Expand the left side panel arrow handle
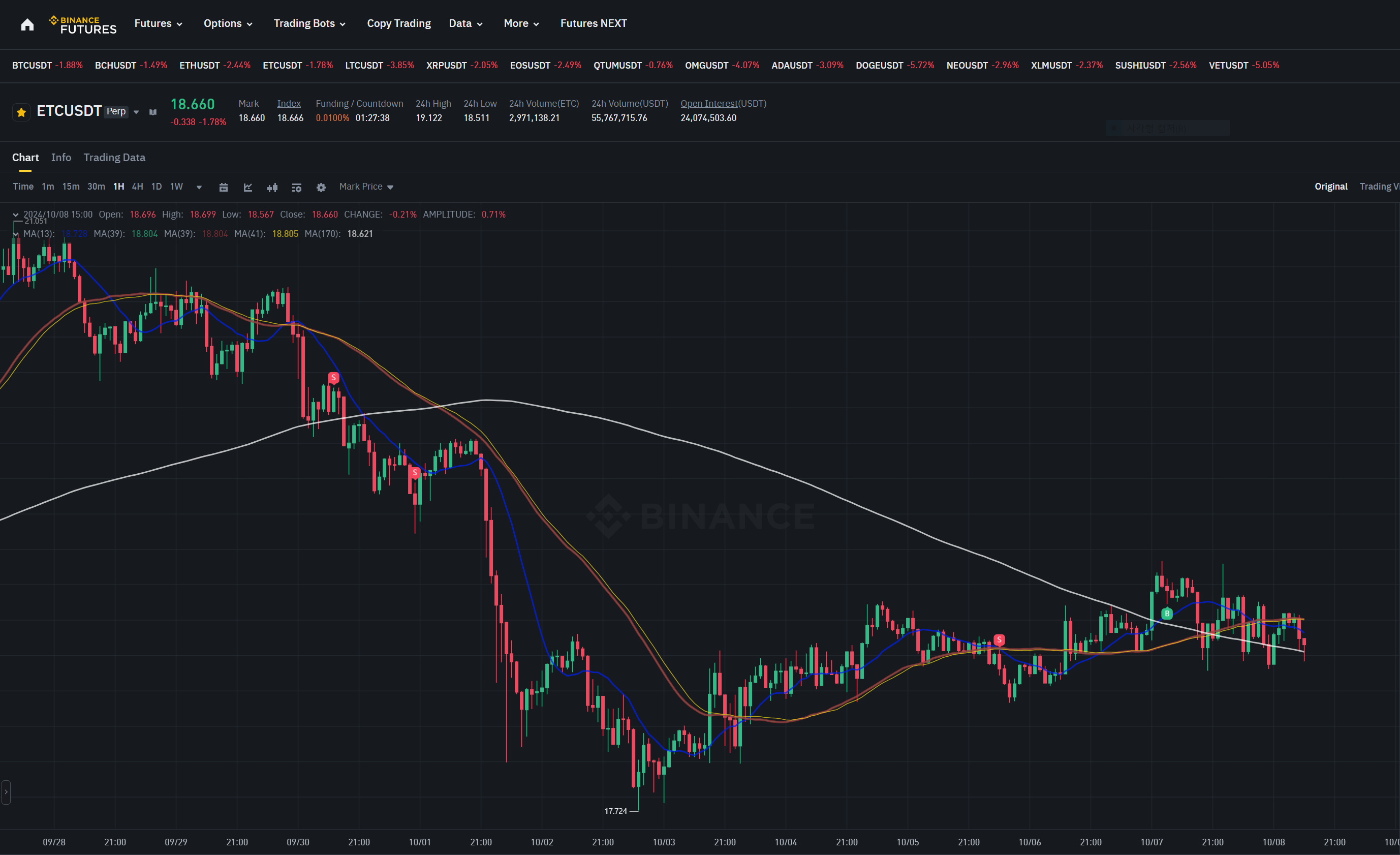 [6, 792]
